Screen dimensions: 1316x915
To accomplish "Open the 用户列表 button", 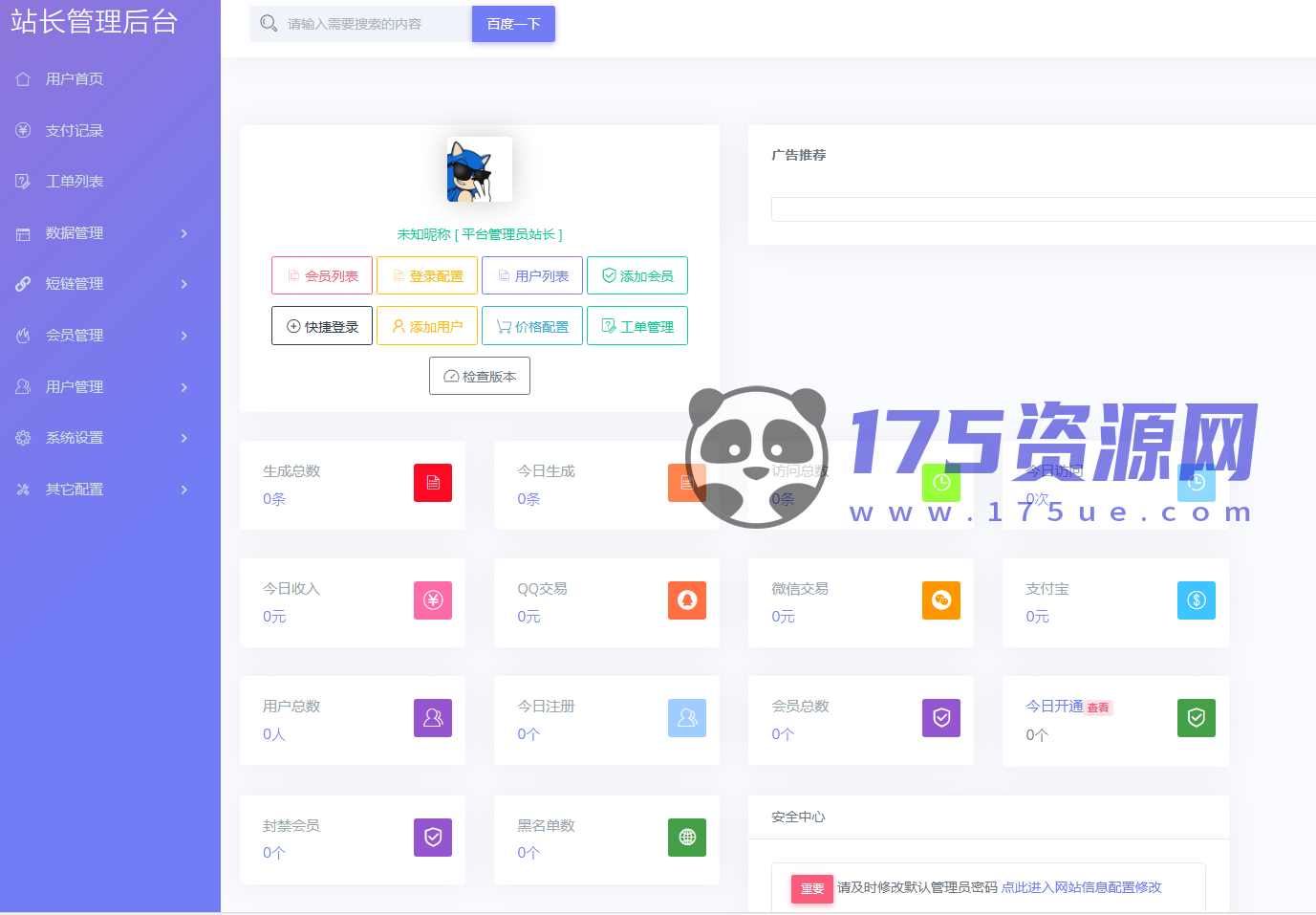I will point(532,275).
